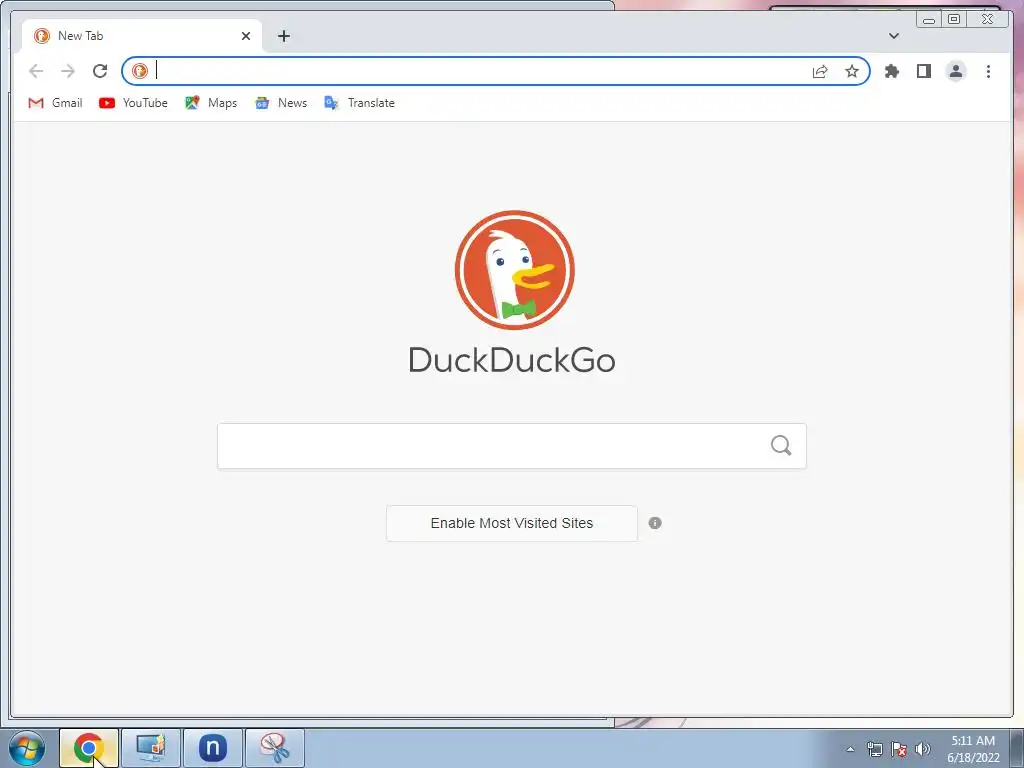Go forward with the forward arrow

point(68,71)
